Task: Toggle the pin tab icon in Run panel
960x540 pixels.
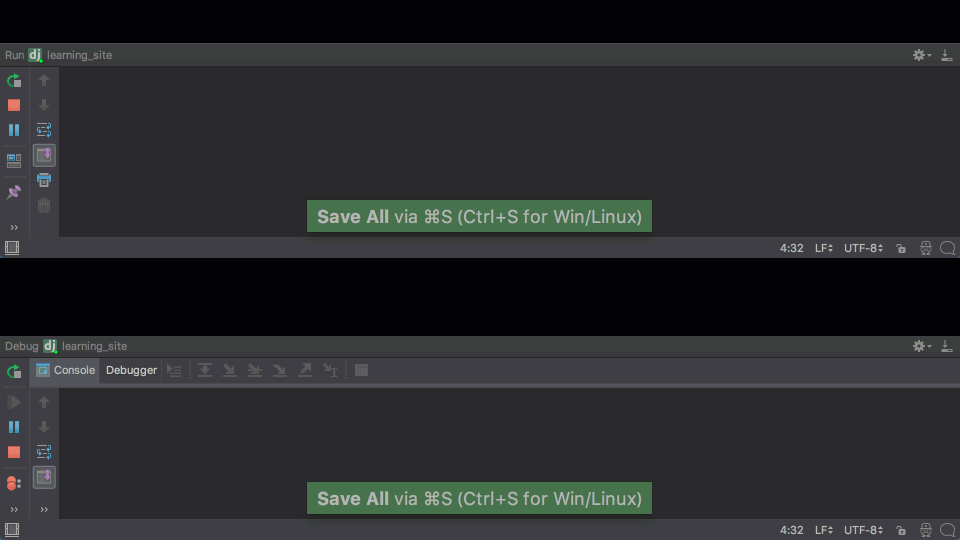Action: [x=13, y=192]
